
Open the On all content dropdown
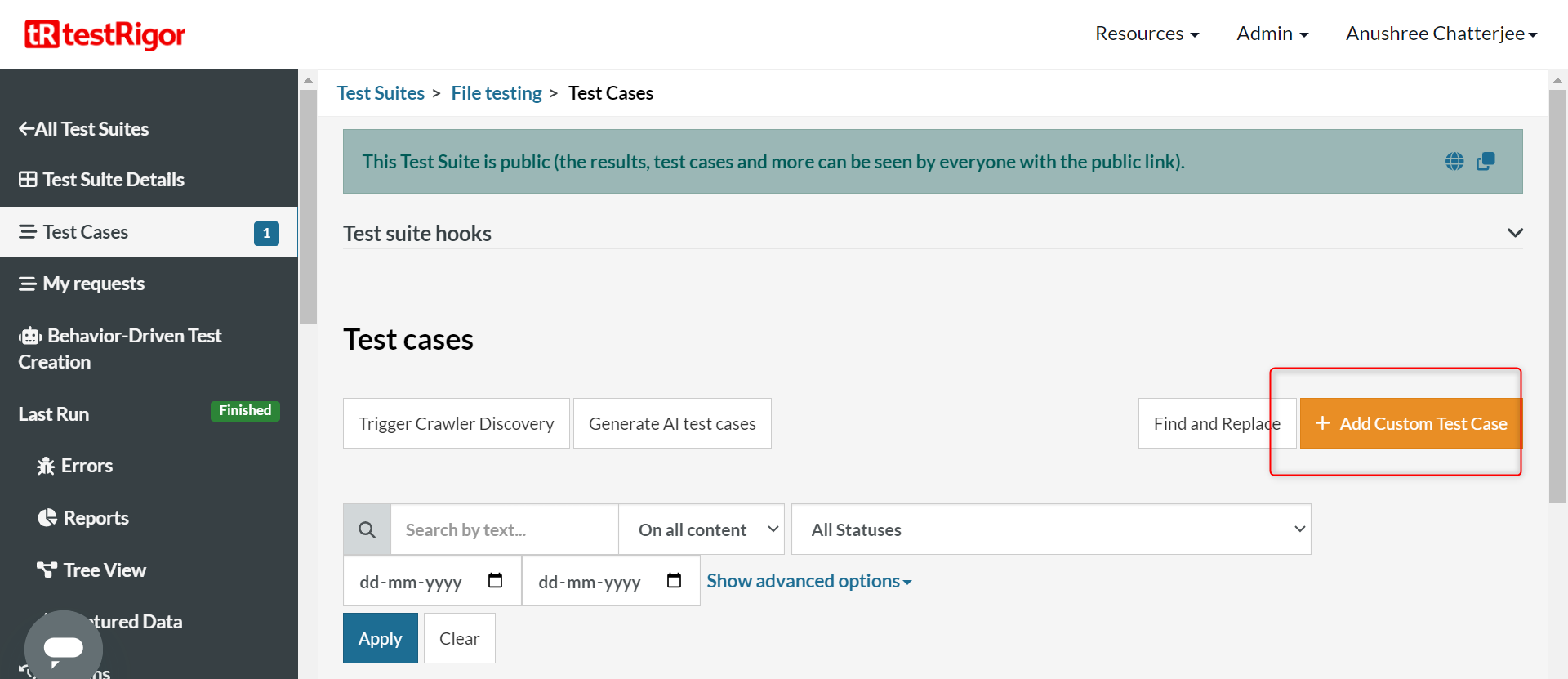pos(702,529)
